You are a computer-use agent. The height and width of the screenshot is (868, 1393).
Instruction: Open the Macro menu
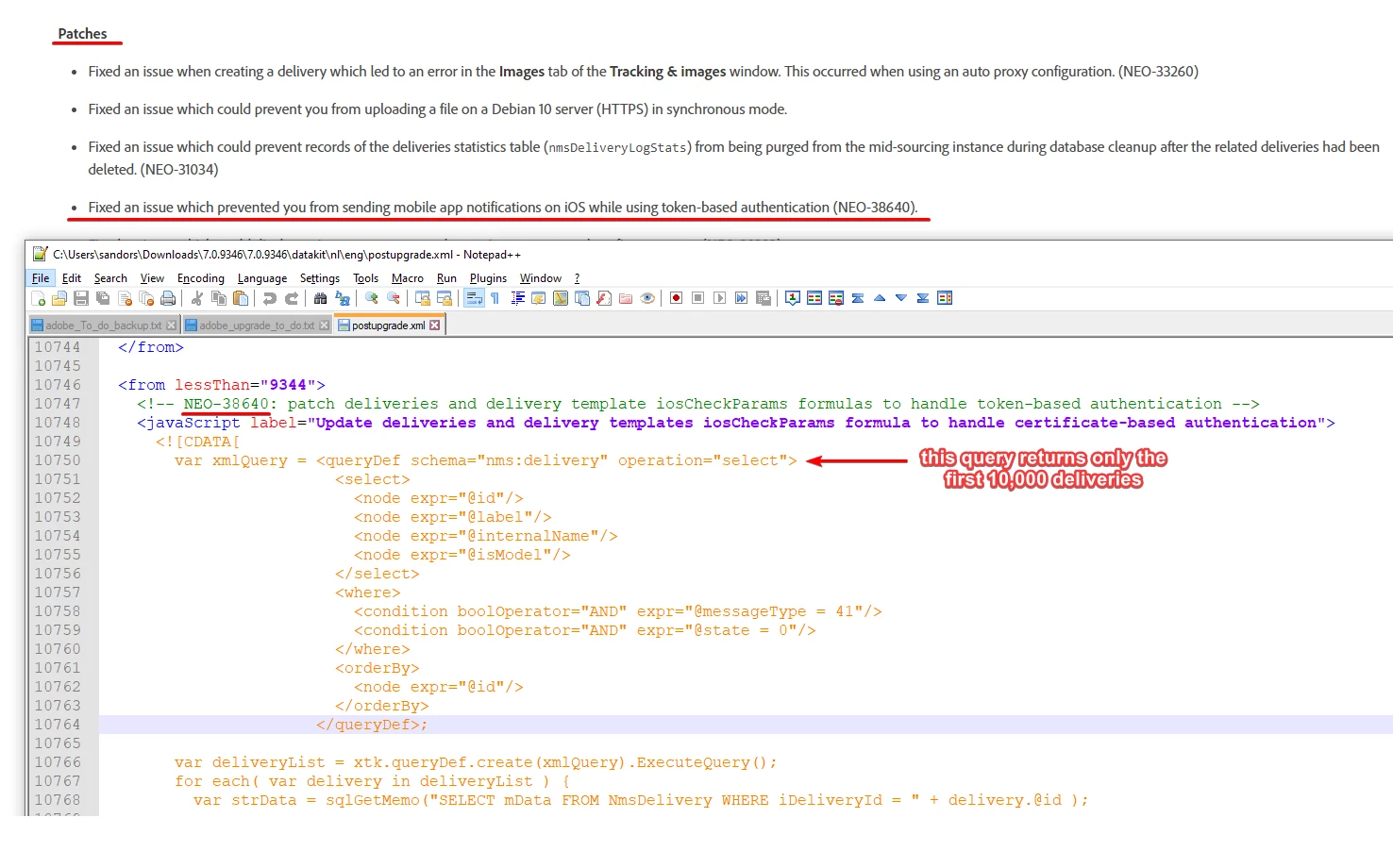coord(408,278)
